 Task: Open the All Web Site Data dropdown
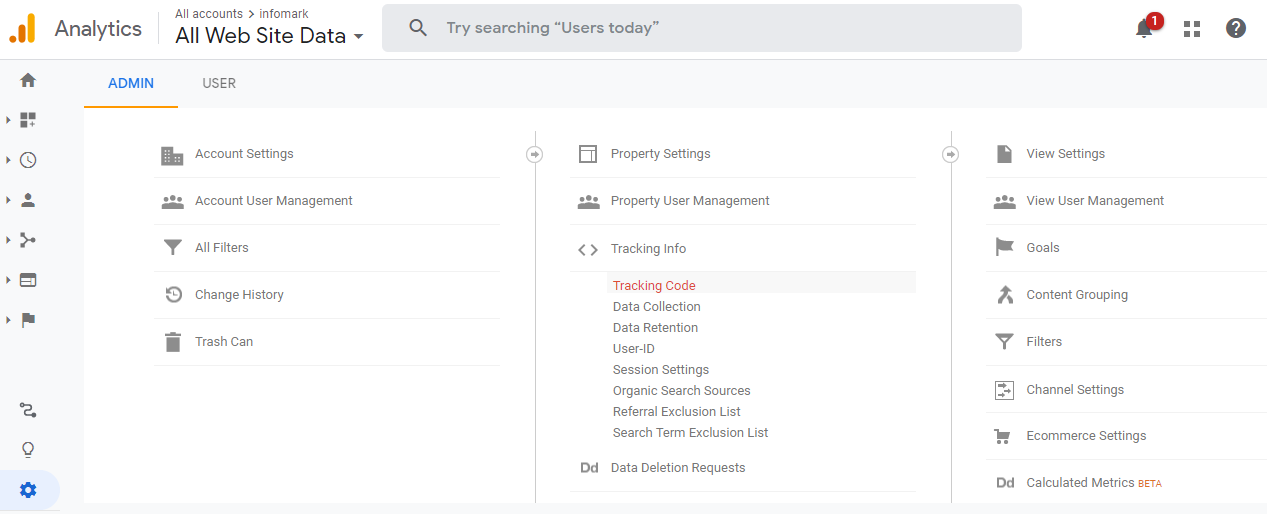(269, 36)
